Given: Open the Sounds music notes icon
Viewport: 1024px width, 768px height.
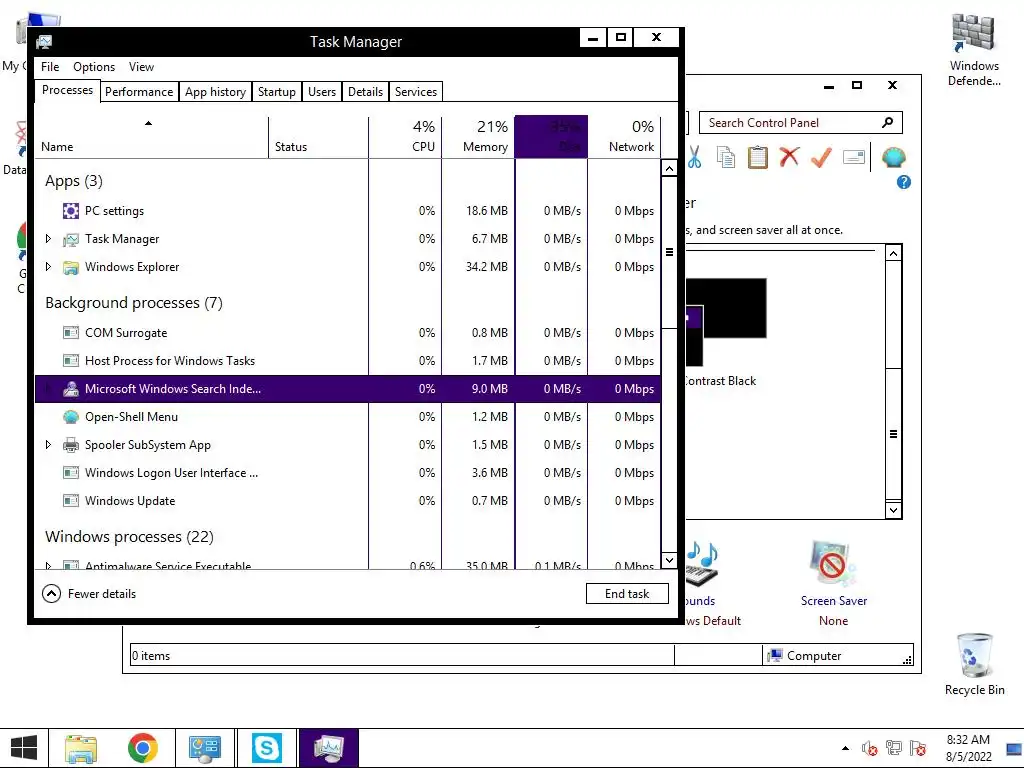Looking at the screenshot, I should (x=702, y=564).
